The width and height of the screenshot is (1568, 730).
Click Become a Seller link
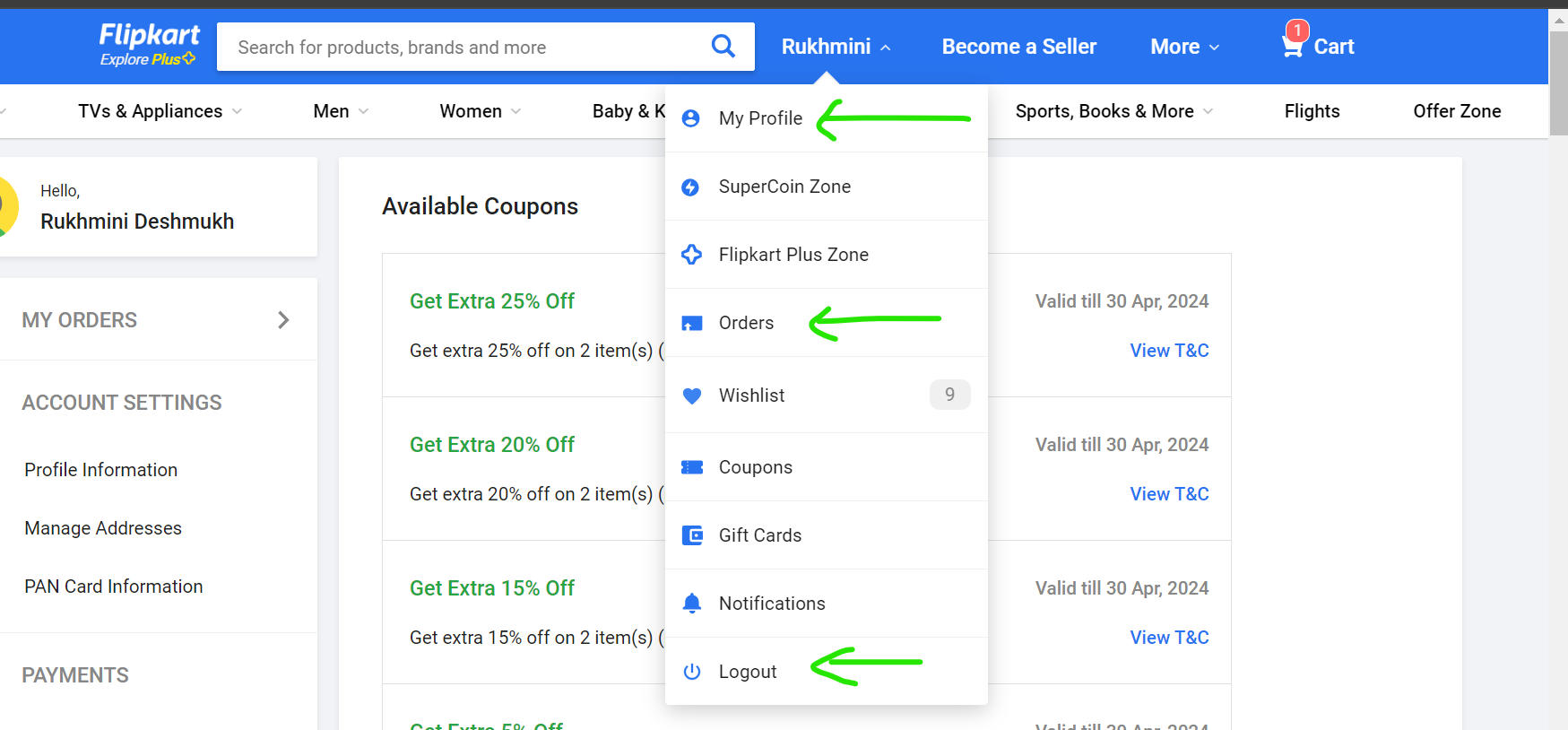pyautogui.click(x=1019, y=47)
